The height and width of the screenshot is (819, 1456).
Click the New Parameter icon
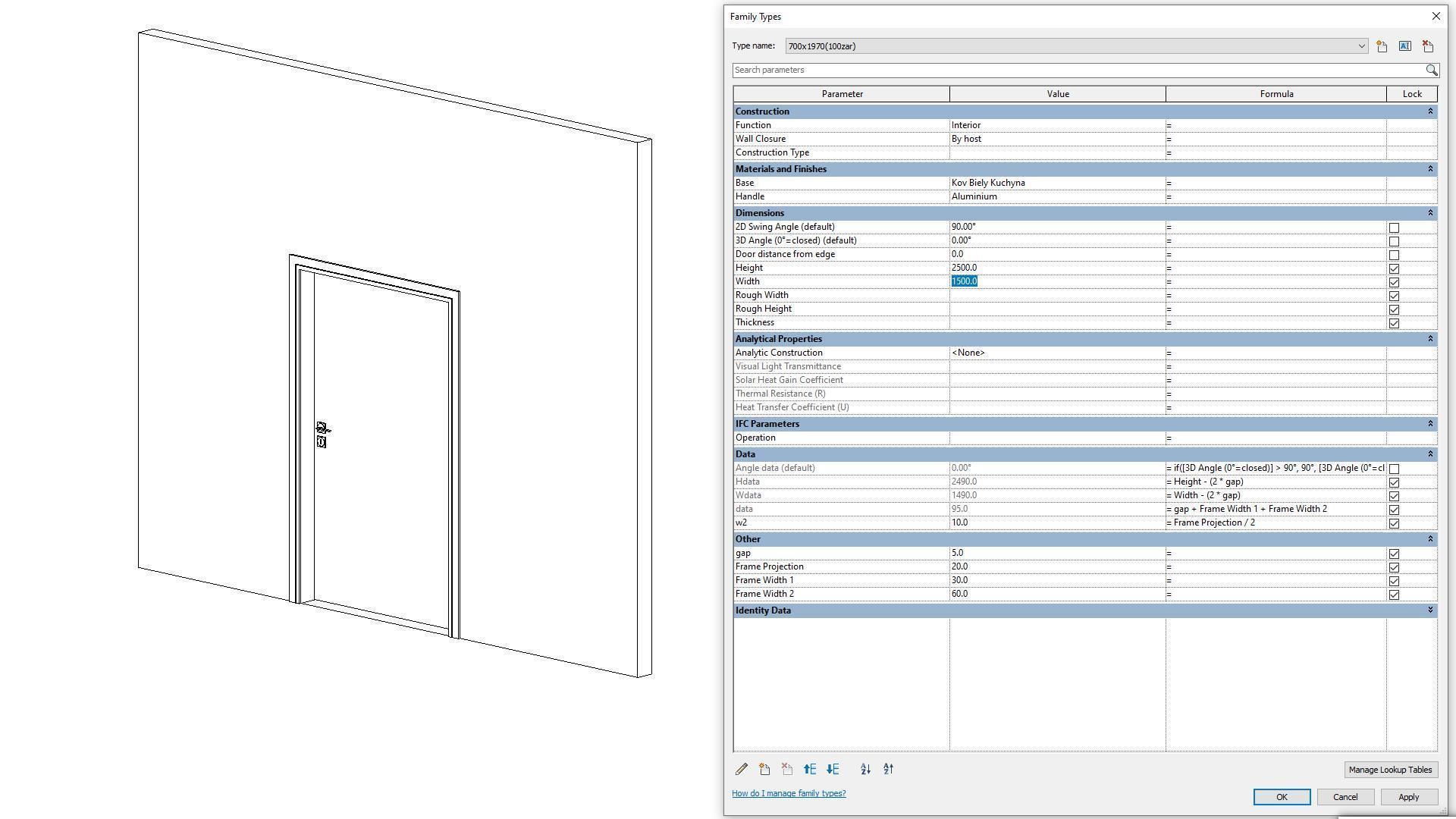point(764,769)
